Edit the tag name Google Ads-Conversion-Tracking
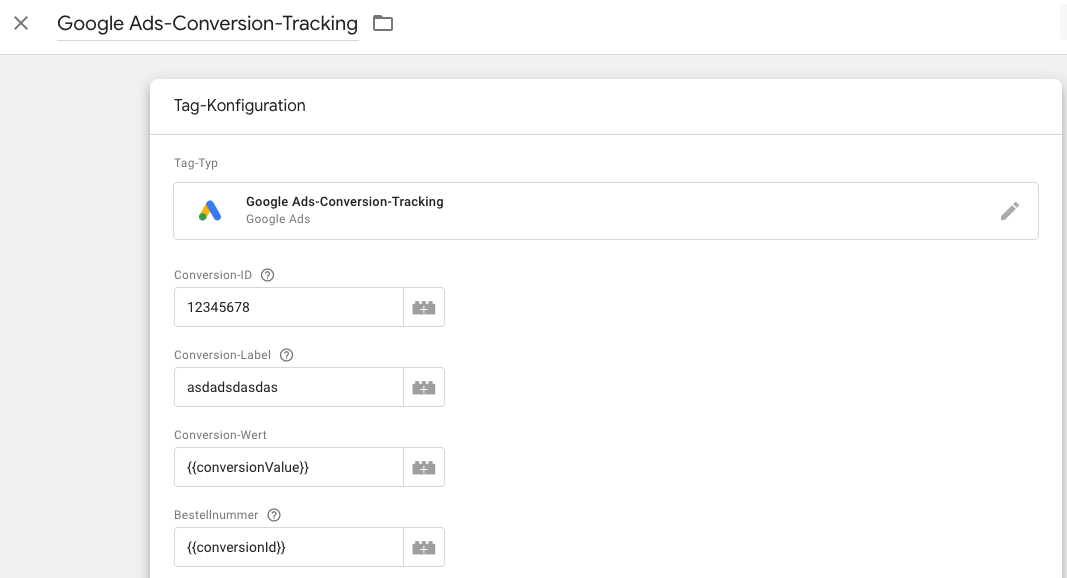This screenshot has height=578, width=1067. pos(208,24)
